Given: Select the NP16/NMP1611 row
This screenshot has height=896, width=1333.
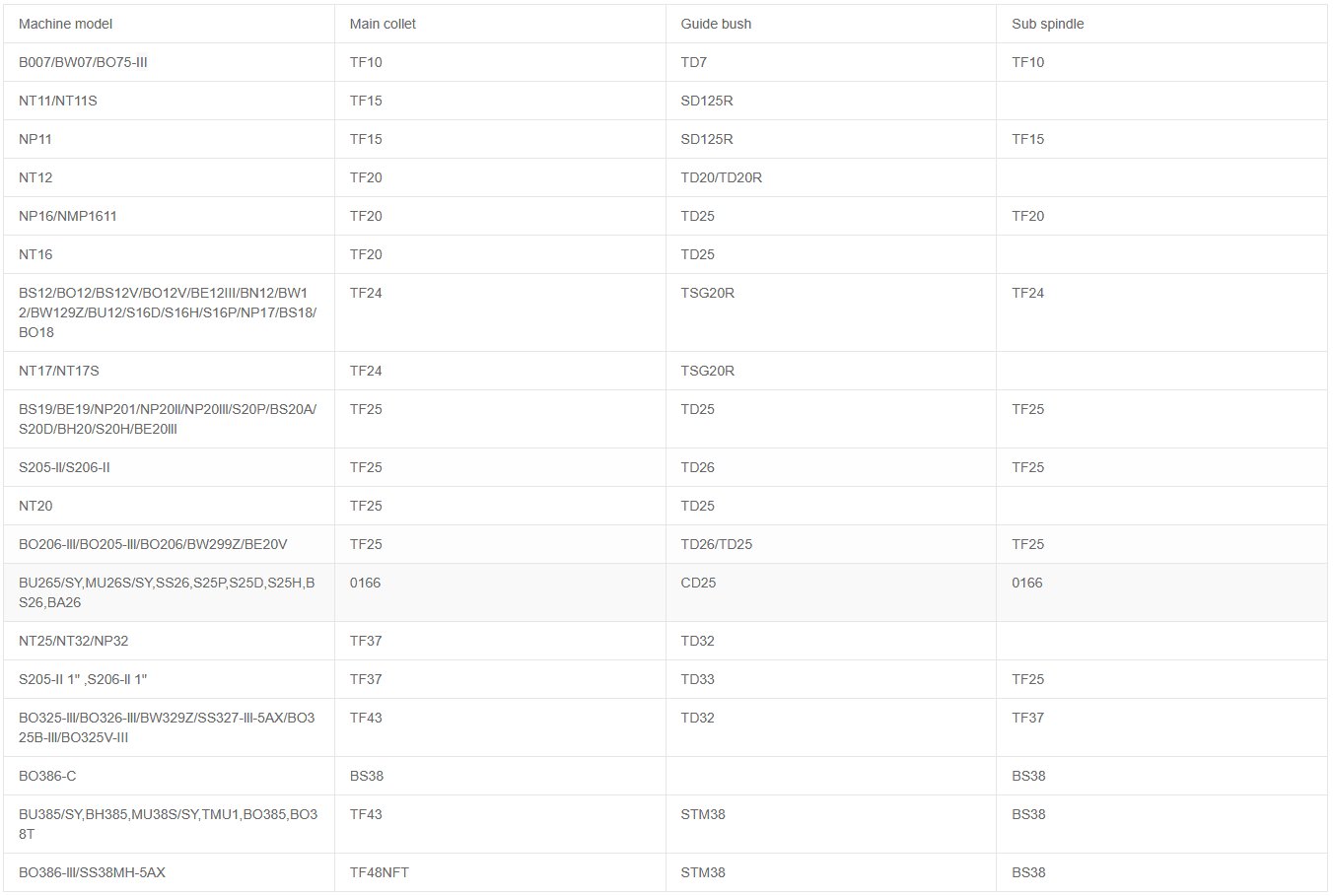Looking at the screenshot, I should tap(666, 216).
